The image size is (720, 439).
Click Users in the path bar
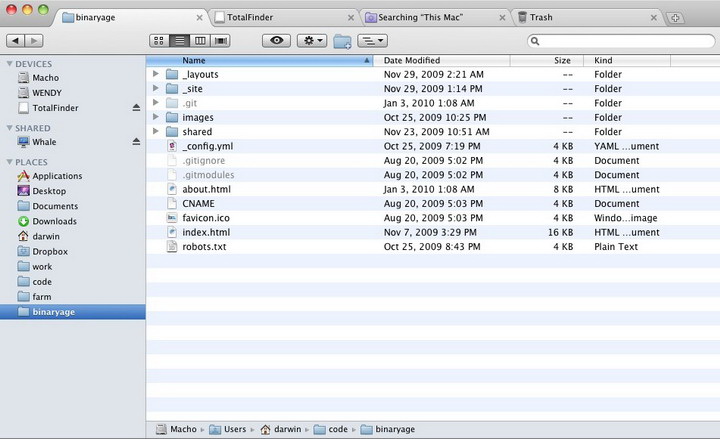pos(228,429)
